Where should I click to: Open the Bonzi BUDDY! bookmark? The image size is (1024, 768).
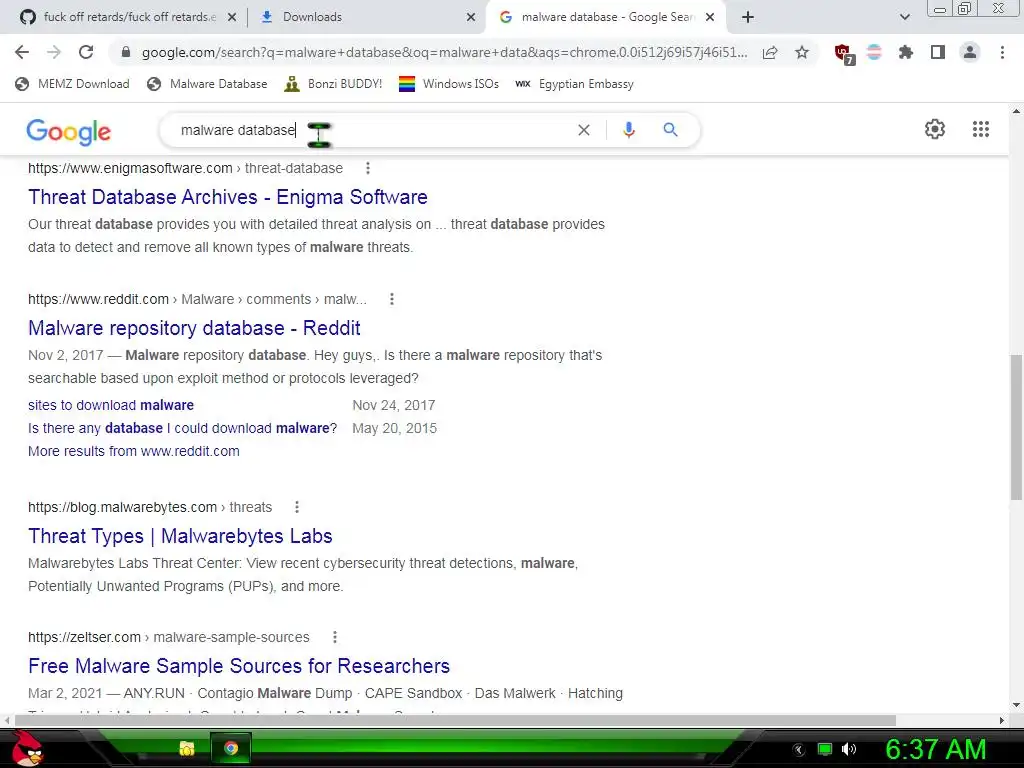coord(333,84)
